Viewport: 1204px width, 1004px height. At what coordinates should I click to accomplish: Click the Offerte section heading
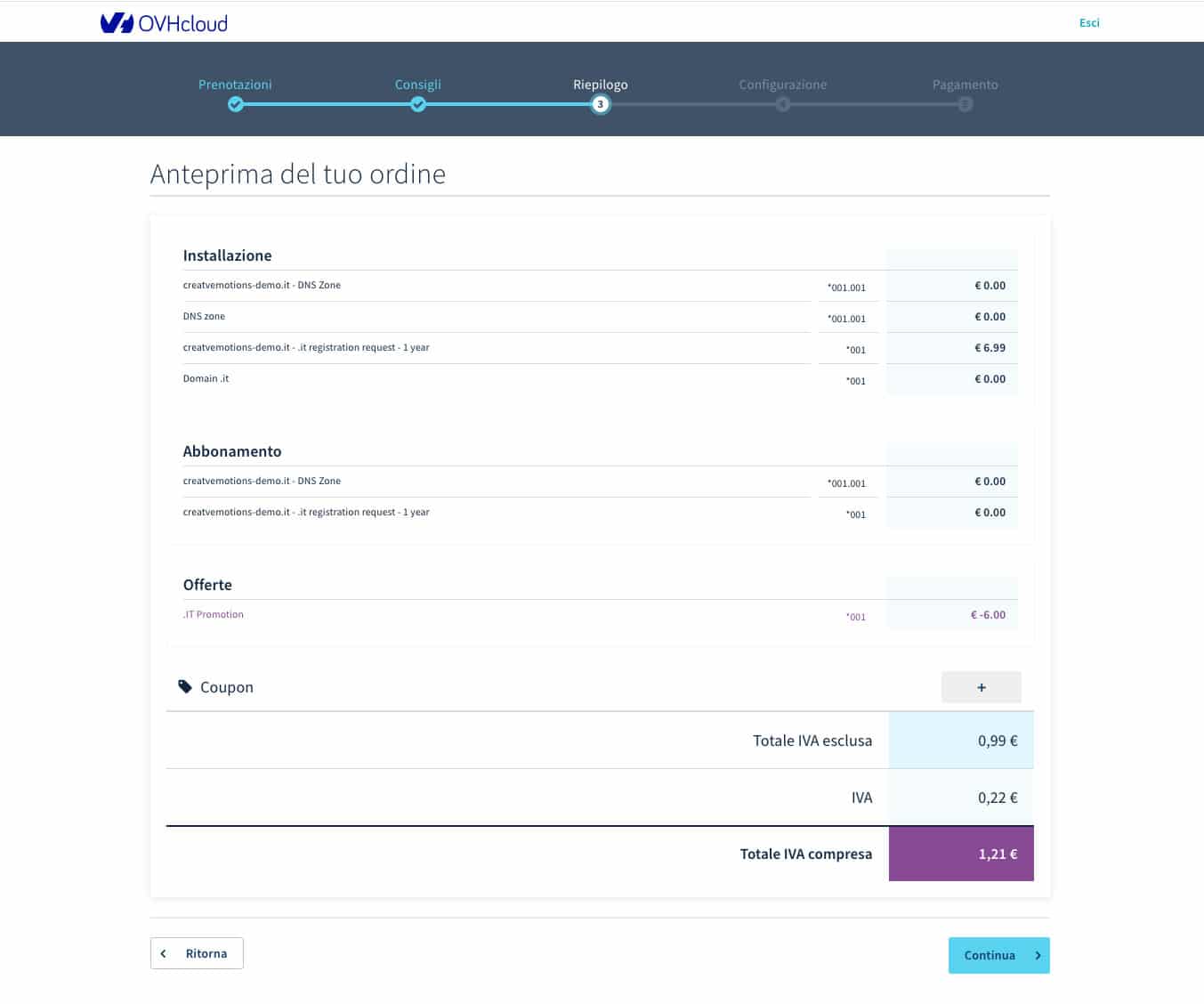[207, 585]
